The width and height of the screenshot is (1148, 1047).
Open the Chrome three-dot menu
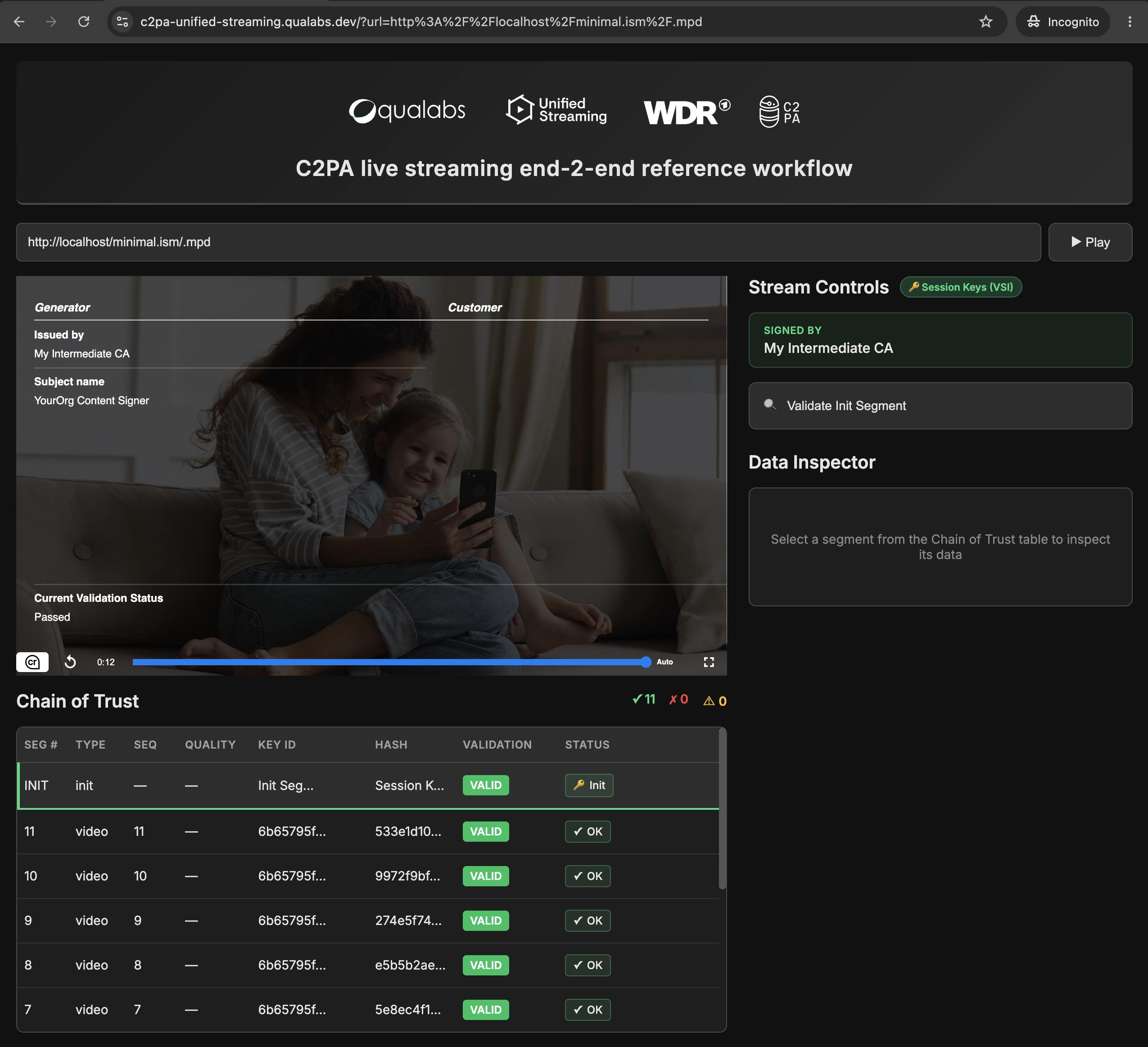(1130, 22)
